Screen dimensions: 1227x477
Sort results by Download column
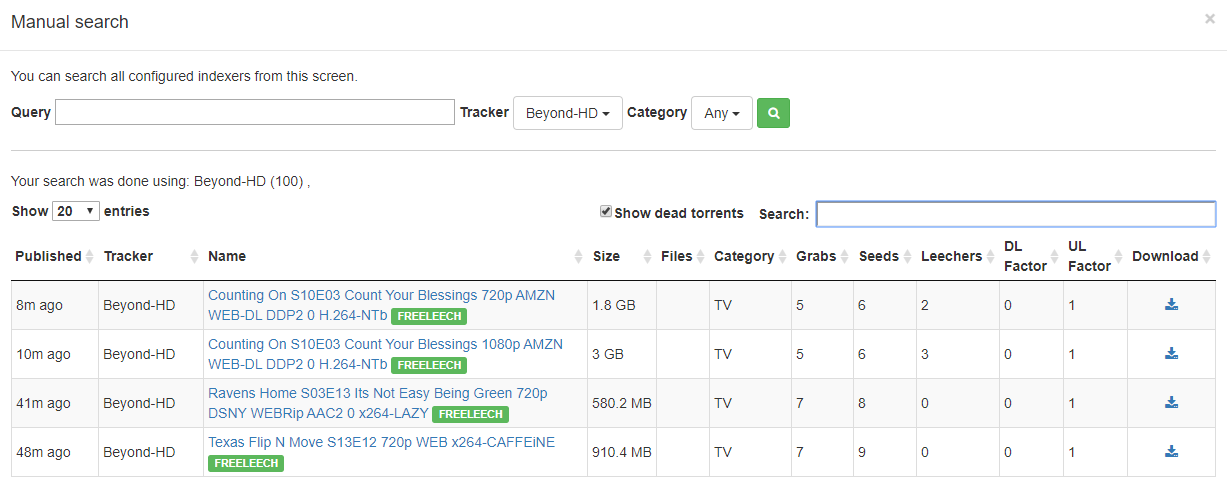pyautogui.click(x=1172, y=257)
